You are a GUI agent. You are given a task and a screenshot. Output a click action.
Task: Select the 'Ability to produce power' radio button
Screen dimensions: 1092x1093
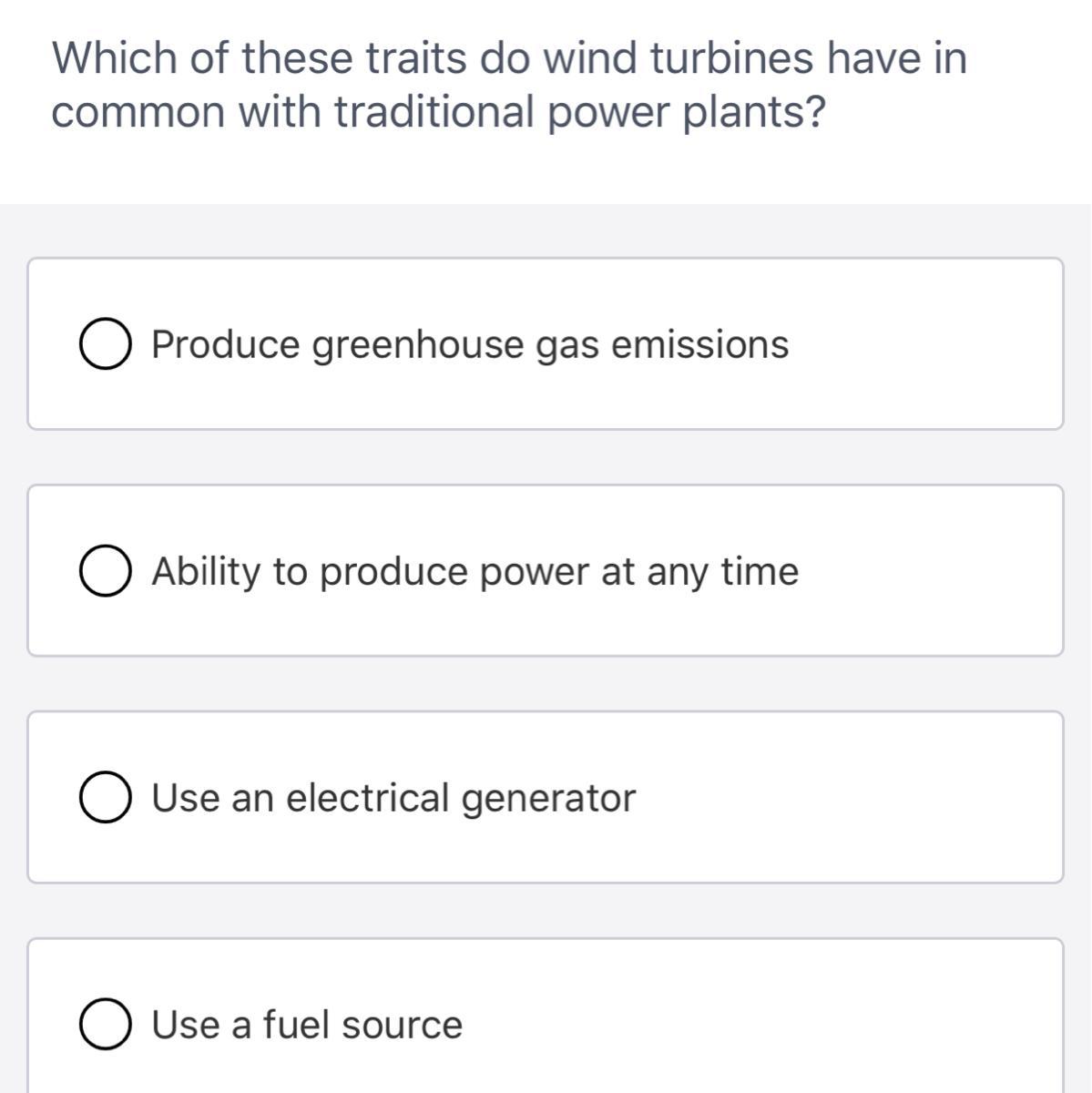tap(104, 572)
